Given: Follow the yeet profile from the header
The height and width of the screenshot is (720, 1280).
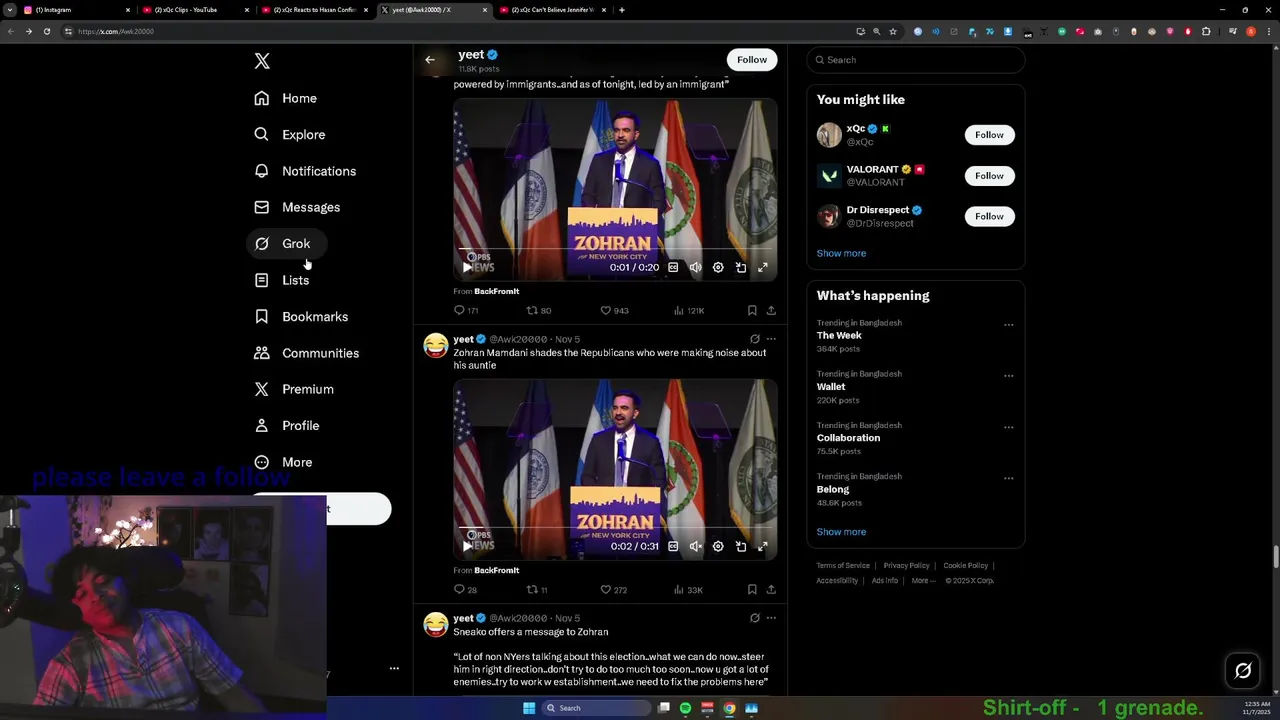Looking at the screenshot, I should [752, 60].
